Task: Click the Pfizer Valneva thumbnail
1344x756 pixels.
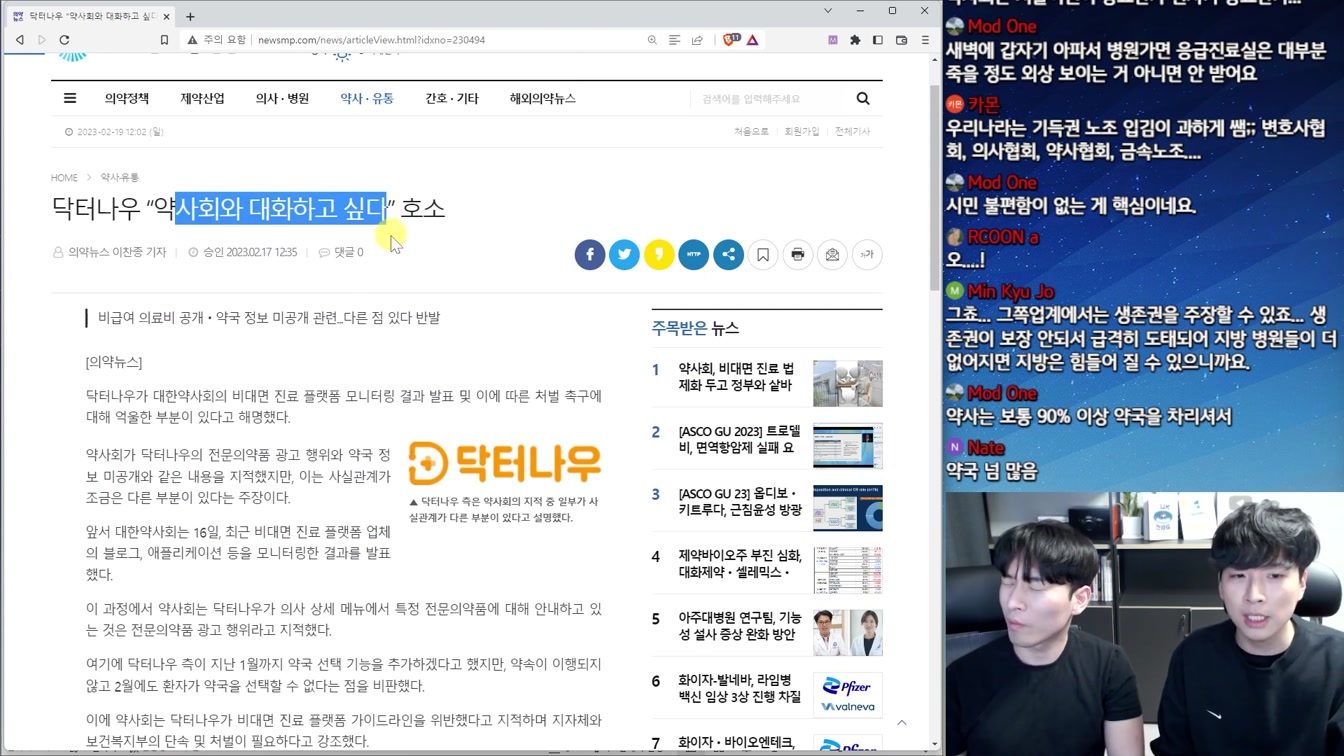Action: tap(848, 695)
